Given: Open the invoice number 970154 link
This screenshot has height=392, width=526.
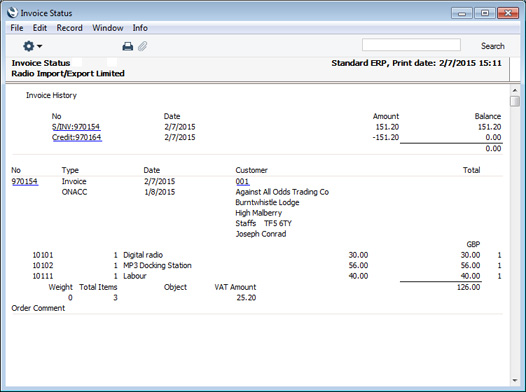Looking at the screenshot, I should pyautogui.click(x=25, y=181).
